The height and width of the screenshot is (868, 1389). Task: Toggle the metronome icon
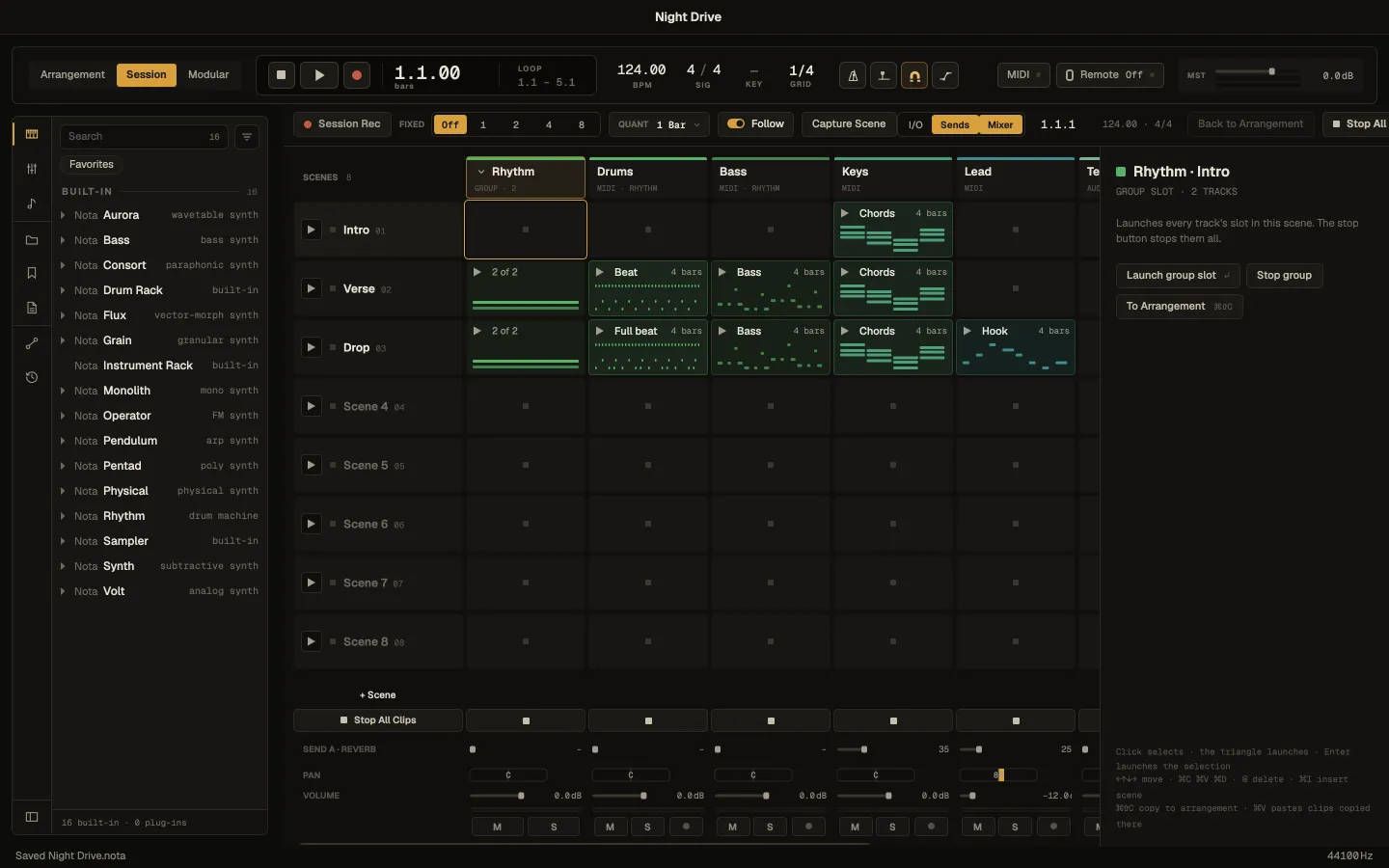click(853, 75)
